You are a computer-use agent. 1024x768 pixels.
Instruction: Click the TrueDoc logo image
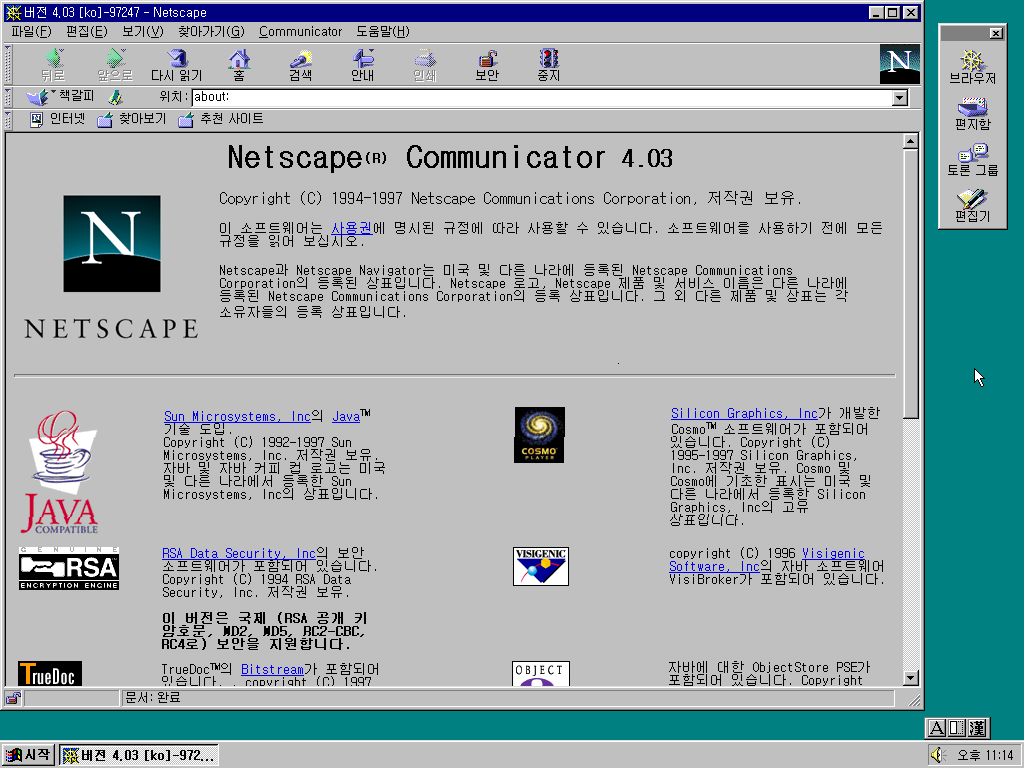pyautogui.click(x=50, y=673)
